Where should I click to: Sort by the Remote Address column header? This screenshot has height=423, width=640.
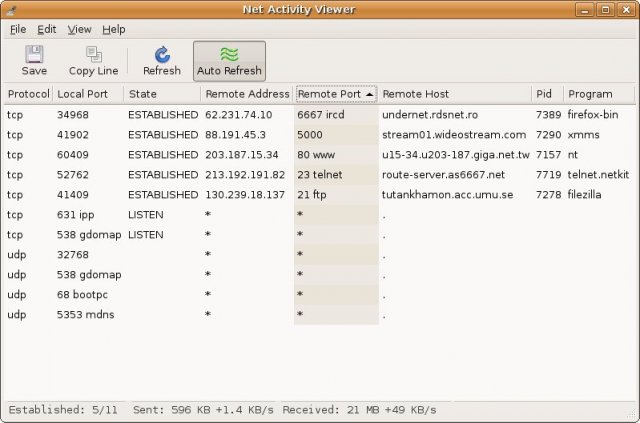[247, 94]
